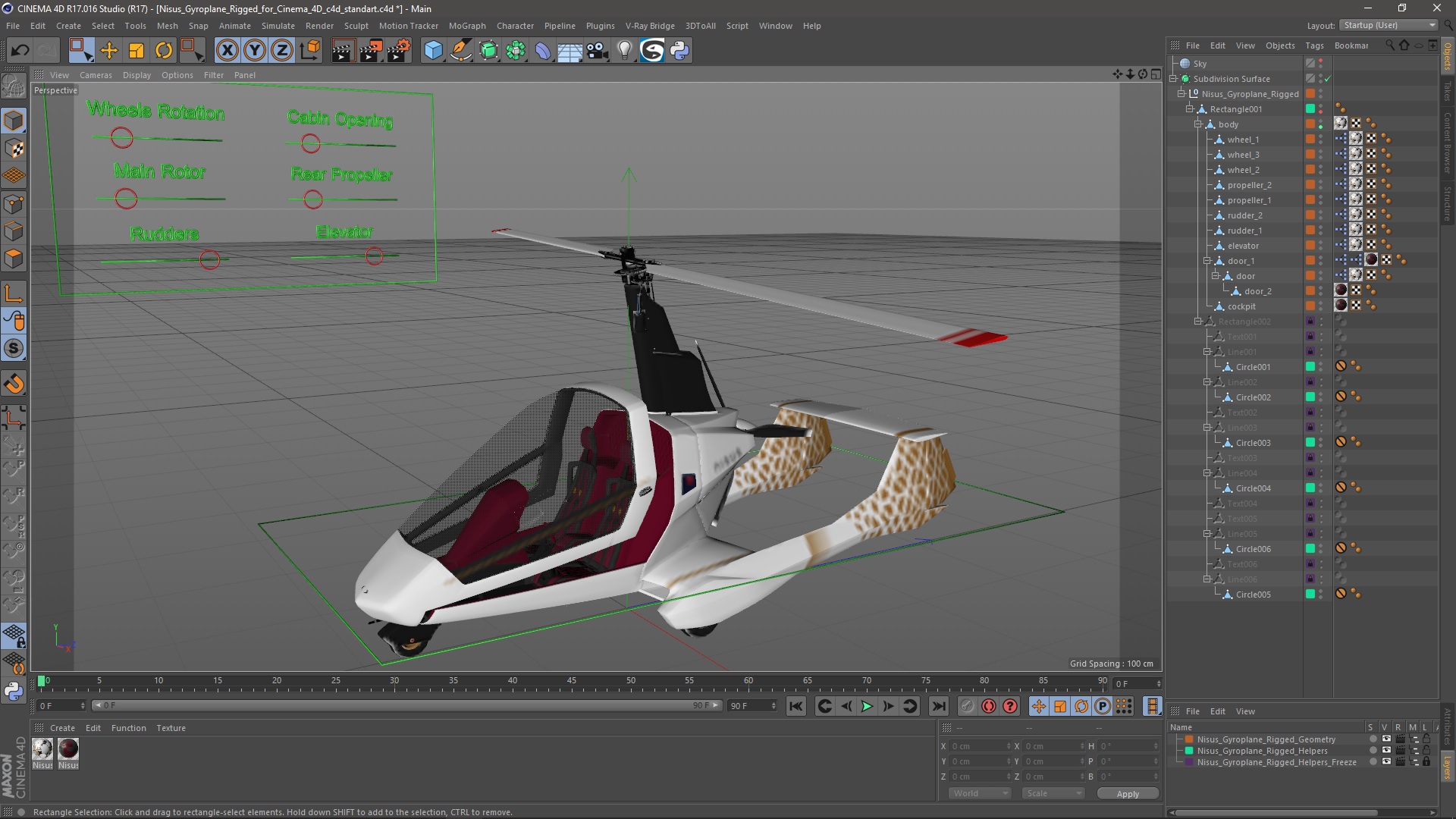Open the World coordinate system dropdown
1456x819 pixels.
979,793
